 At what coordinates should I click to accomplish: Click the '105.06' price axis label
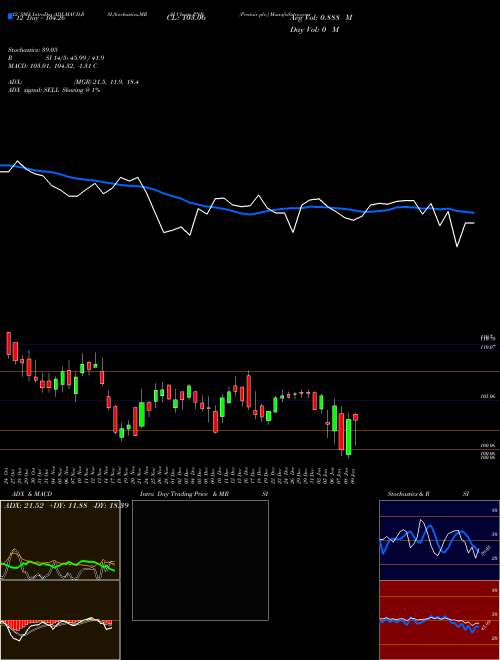click(x=487, y=397)
